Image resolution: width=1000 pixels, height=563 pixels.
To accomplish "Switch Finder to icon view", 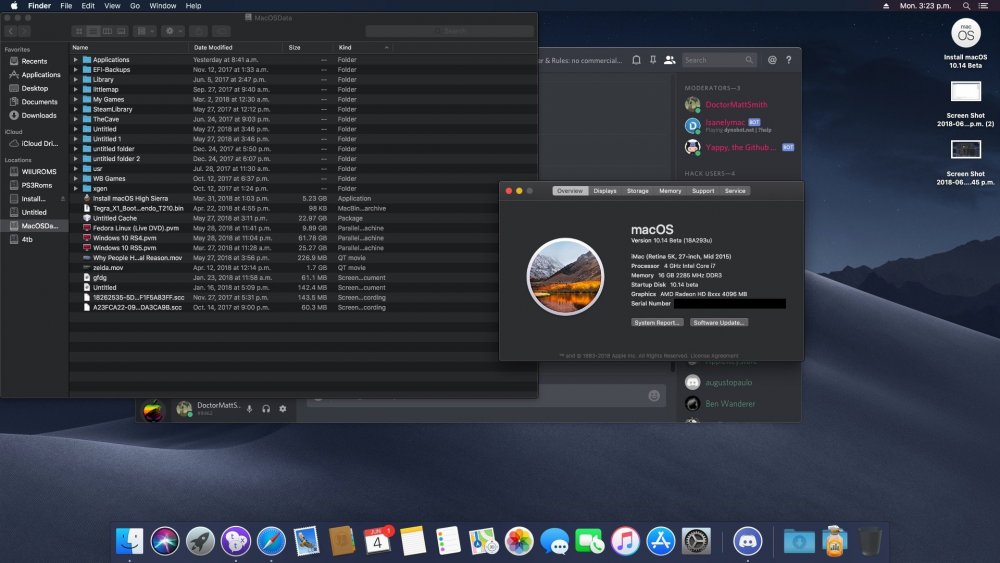I will (79, 31).
